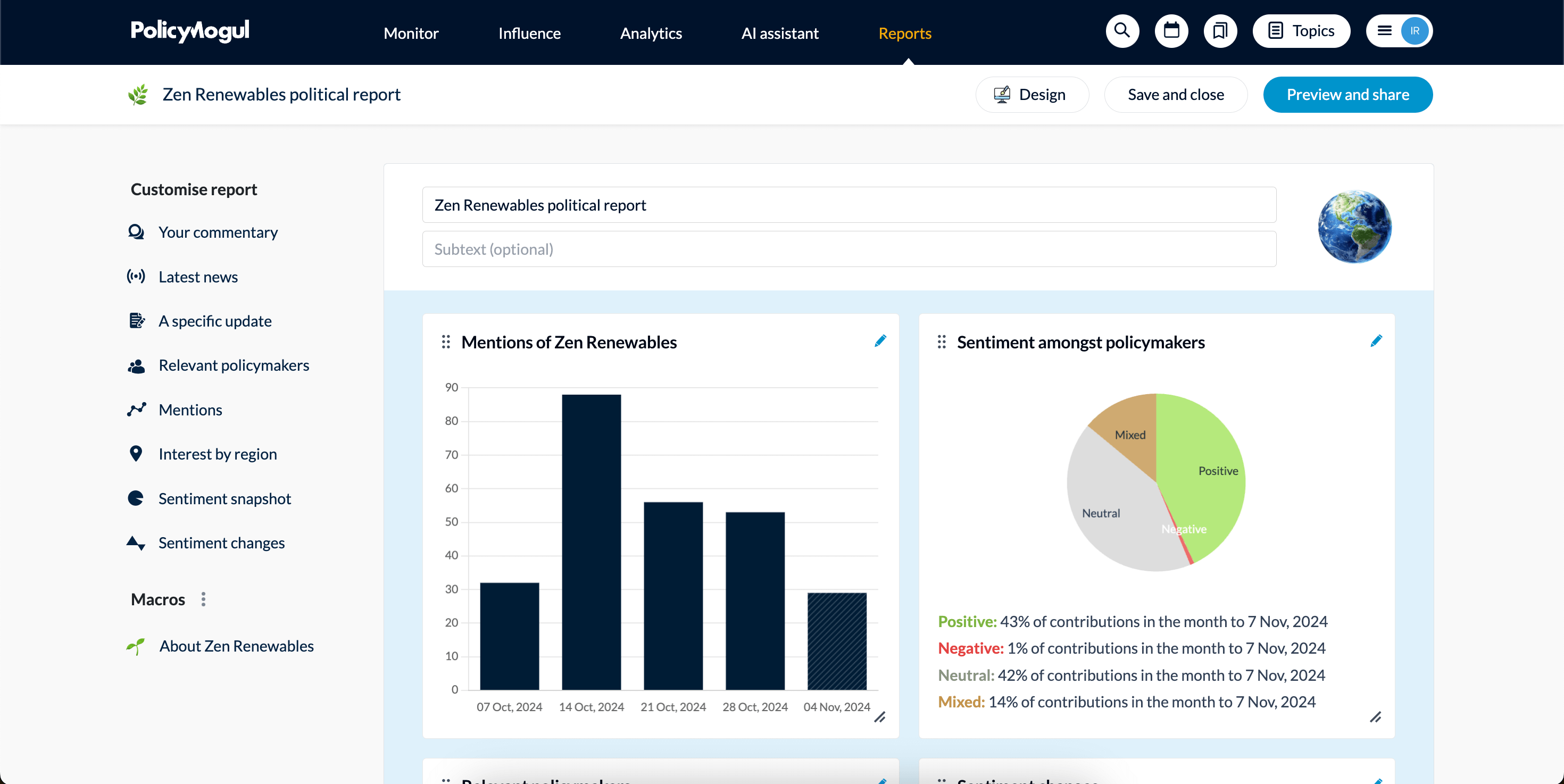Open the Macros three-dot menu

(x=203, y=599)
